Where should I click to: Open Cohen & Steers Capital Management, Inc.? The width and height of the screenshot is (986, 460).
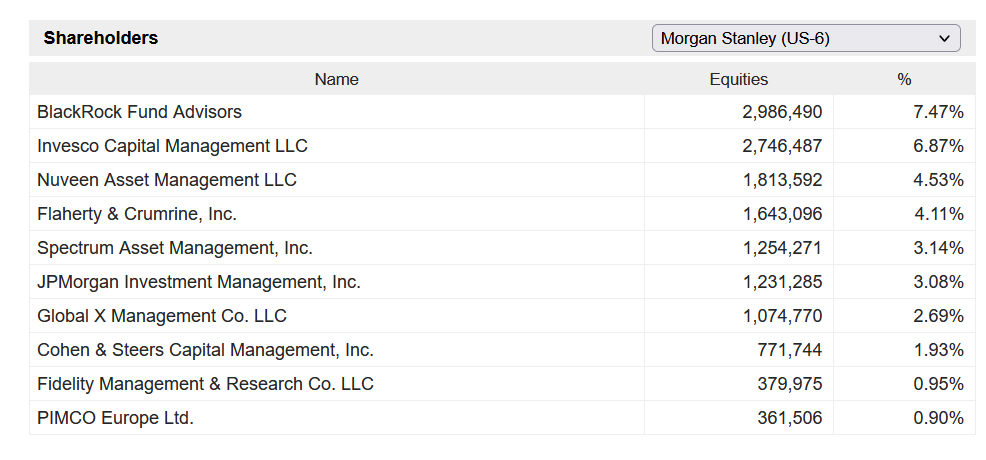[x=205, y=350]
